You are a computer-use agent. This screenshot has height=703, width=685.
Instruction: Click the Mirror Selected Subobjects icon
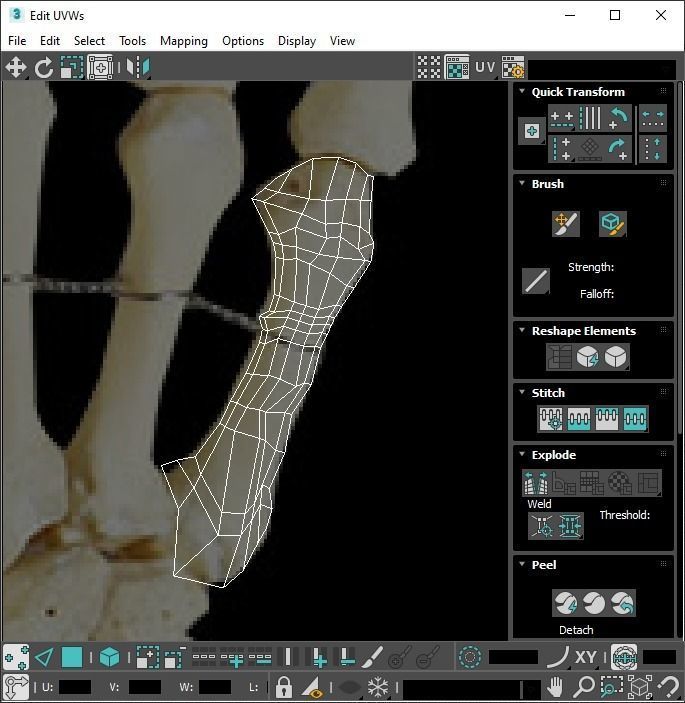point(138,67)
